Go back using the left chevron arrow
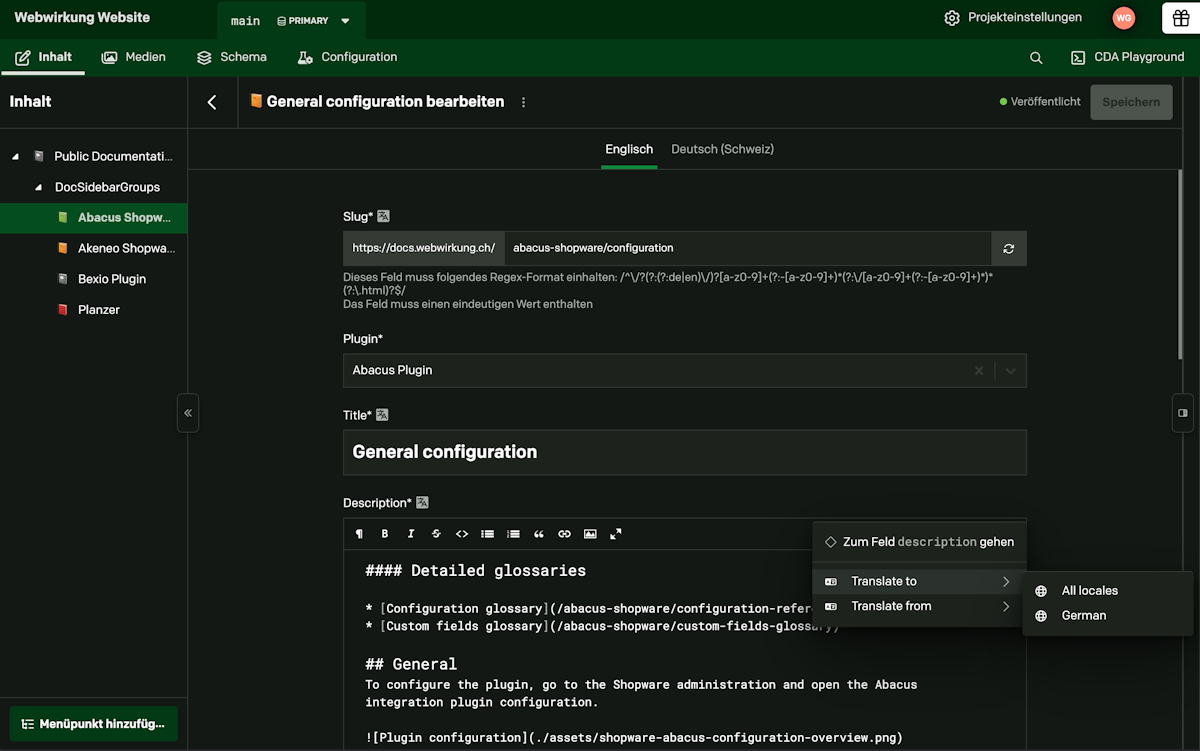Viewport: 1200px width, 751px height. pos(212,102)
